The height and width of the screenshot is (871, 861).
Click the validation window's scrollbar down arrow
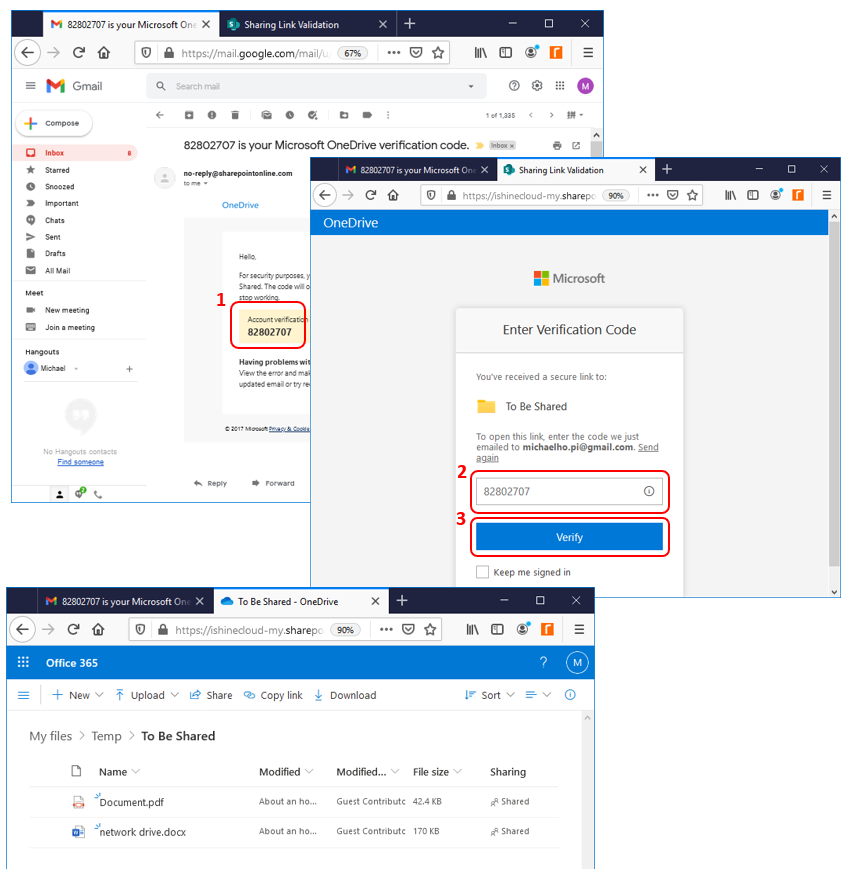point(834,592)
